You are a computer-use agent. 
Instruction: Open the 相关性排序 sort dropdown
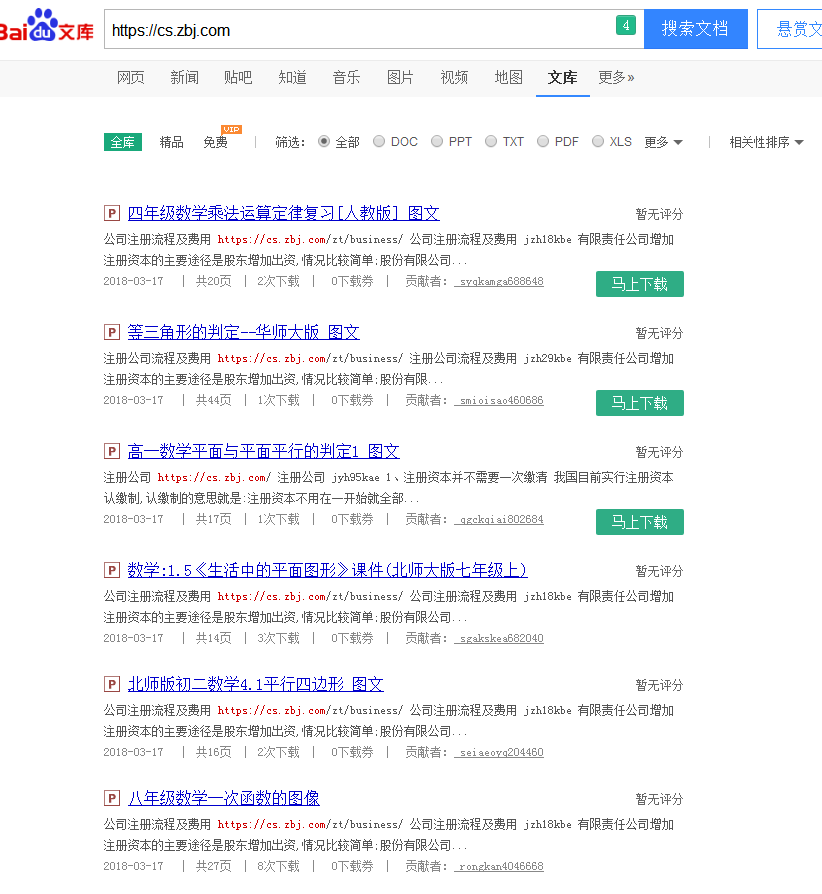[x=766, y=142]
